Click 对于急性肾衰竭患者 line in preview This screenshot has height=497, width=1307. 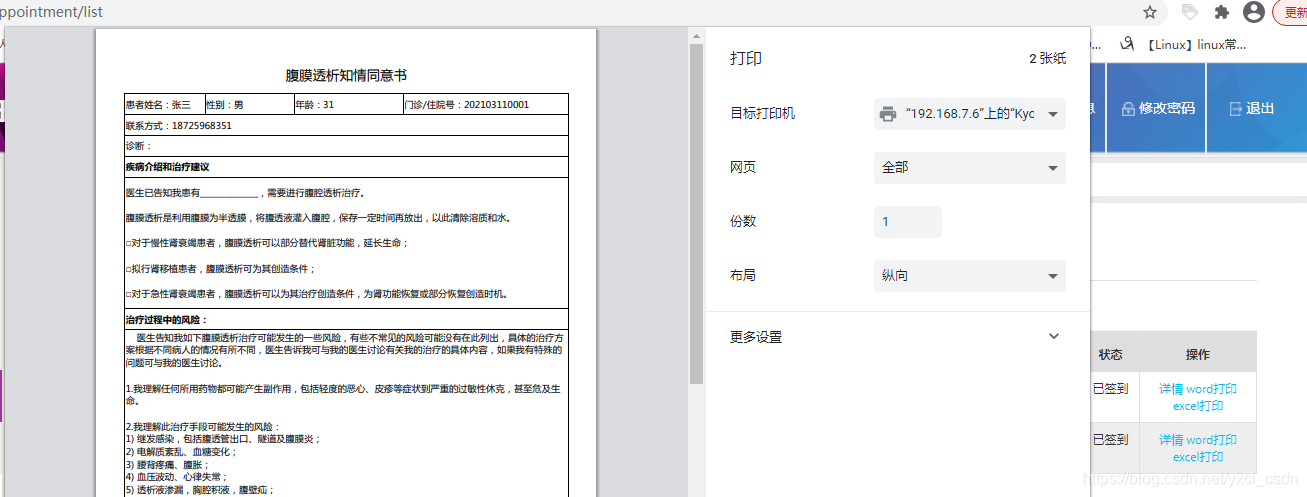tap(316, 294)
